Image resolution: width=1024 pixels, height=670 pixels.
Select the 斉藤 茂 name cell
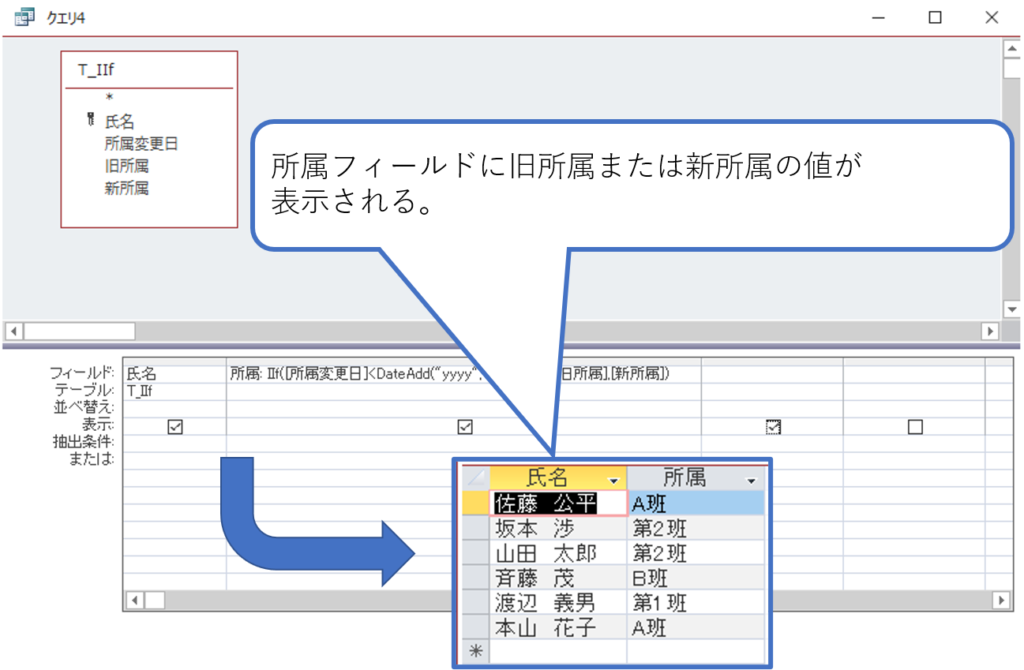pos(558,578)
